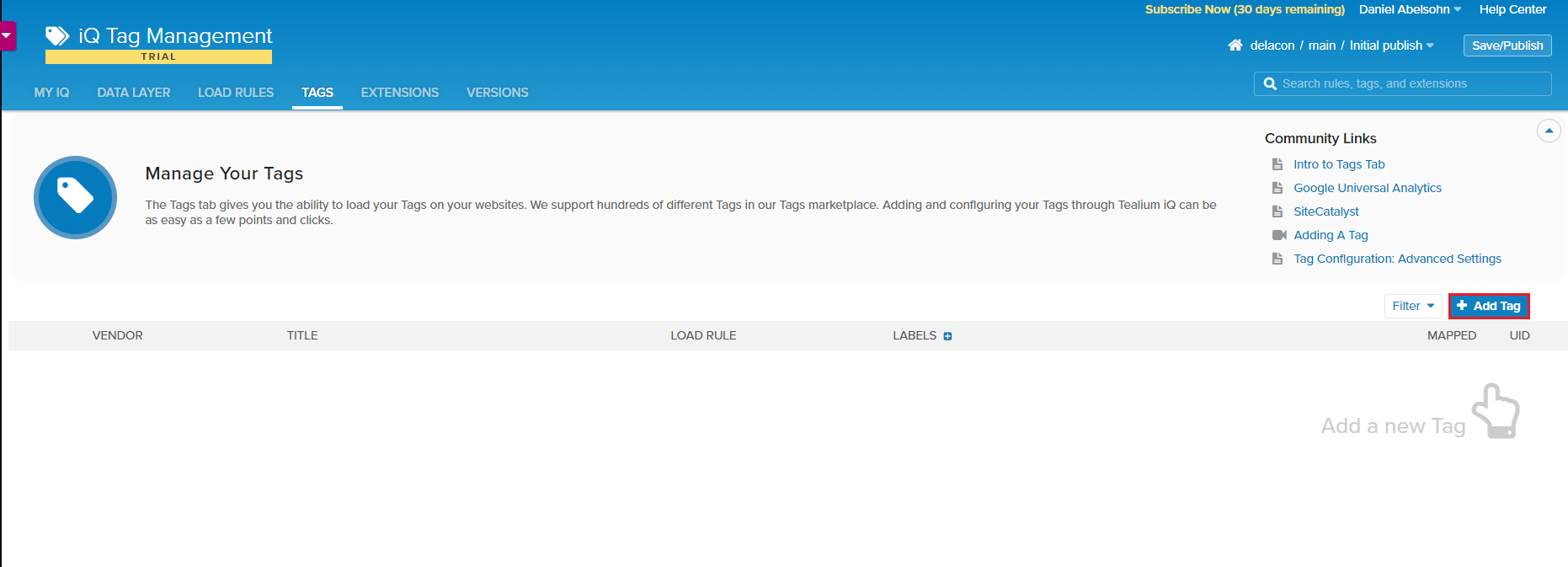Click the Add Tag button
The height and width of the screenshot is (567, 1568).
[x=1489, y=306]
